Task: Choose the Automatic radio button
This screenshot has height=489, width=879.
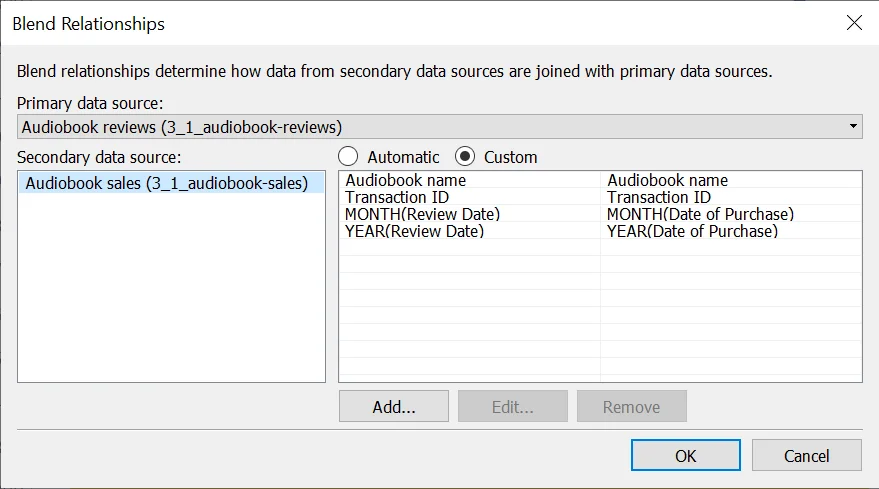Action: tap(349, 157)
